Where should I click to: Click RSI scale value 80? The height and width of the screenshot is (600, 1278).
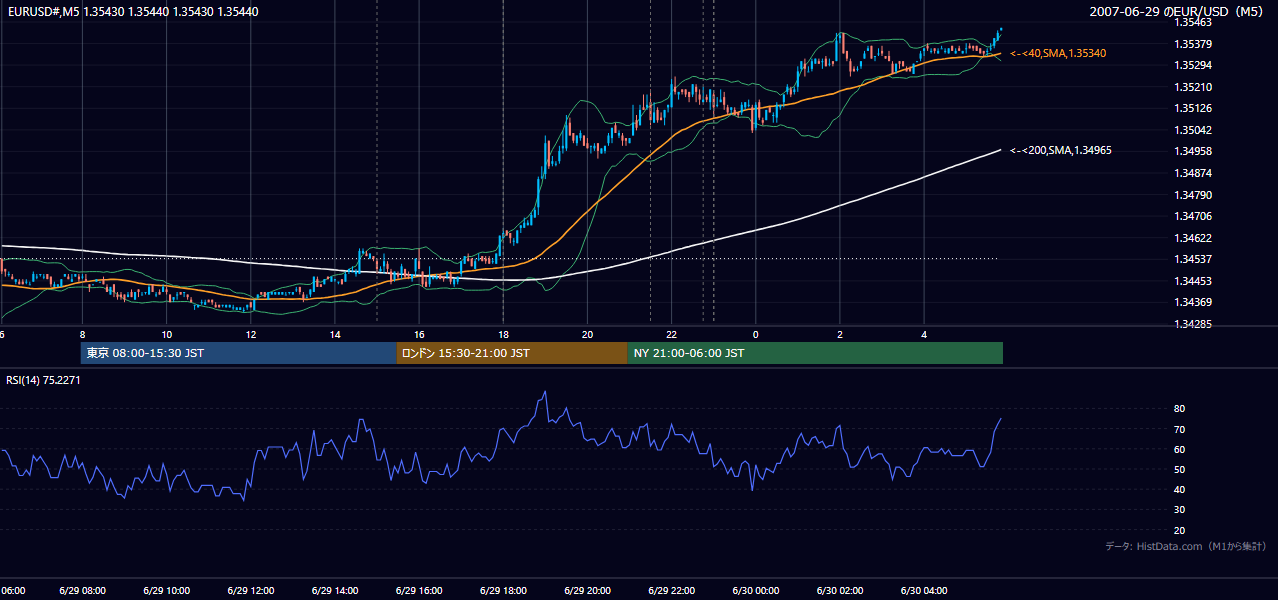[x=1180, y=409]
